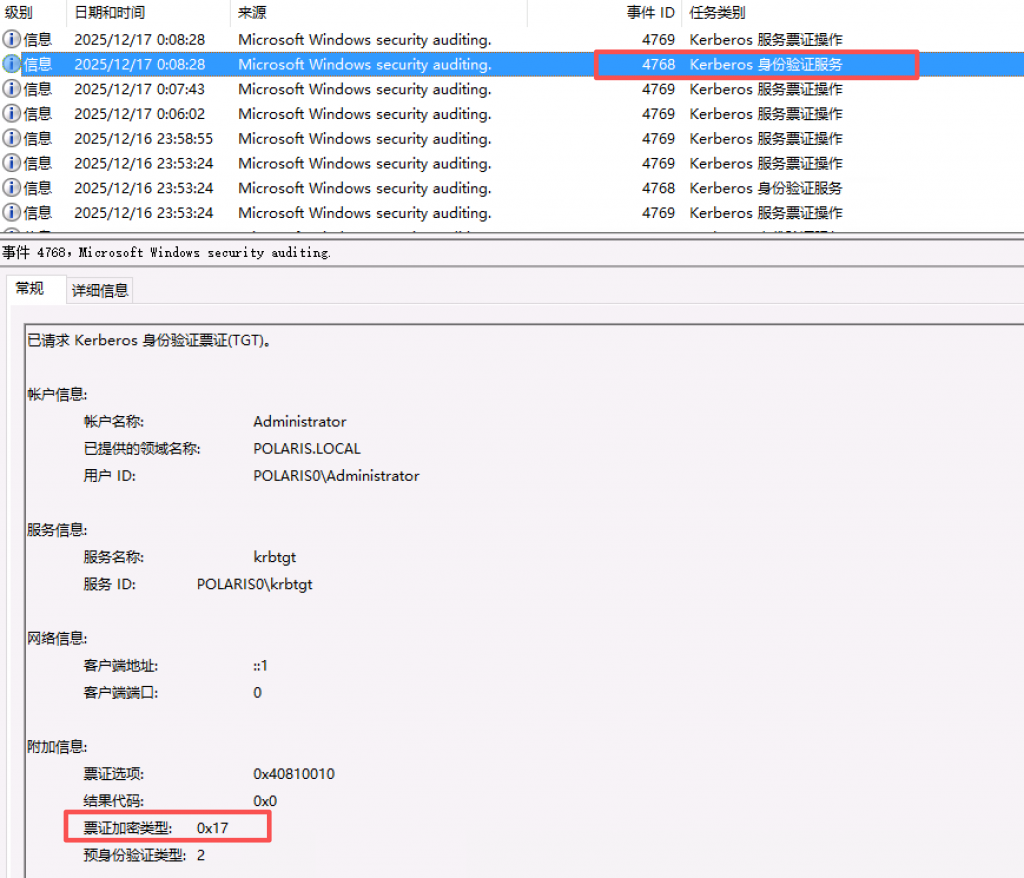Click the info icon of the highlighted 4768 event
Viewport: 1024px width, 878px height.
click(x=11, y=64)
